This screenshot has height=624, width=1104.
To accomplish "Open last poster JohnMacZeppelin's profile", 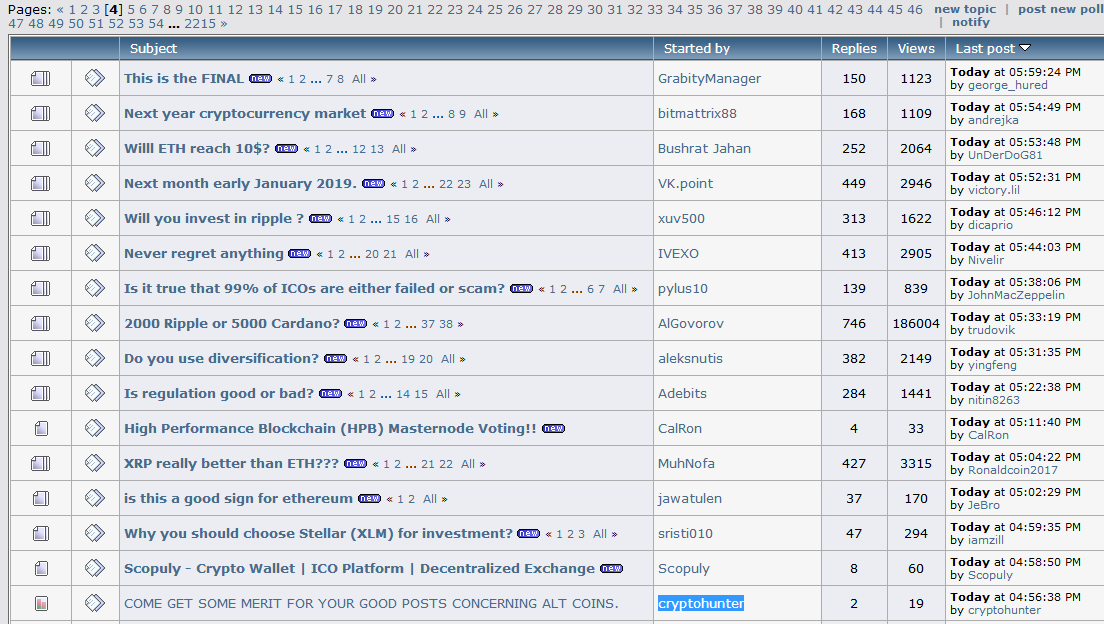I will (x=1016, y=295).
